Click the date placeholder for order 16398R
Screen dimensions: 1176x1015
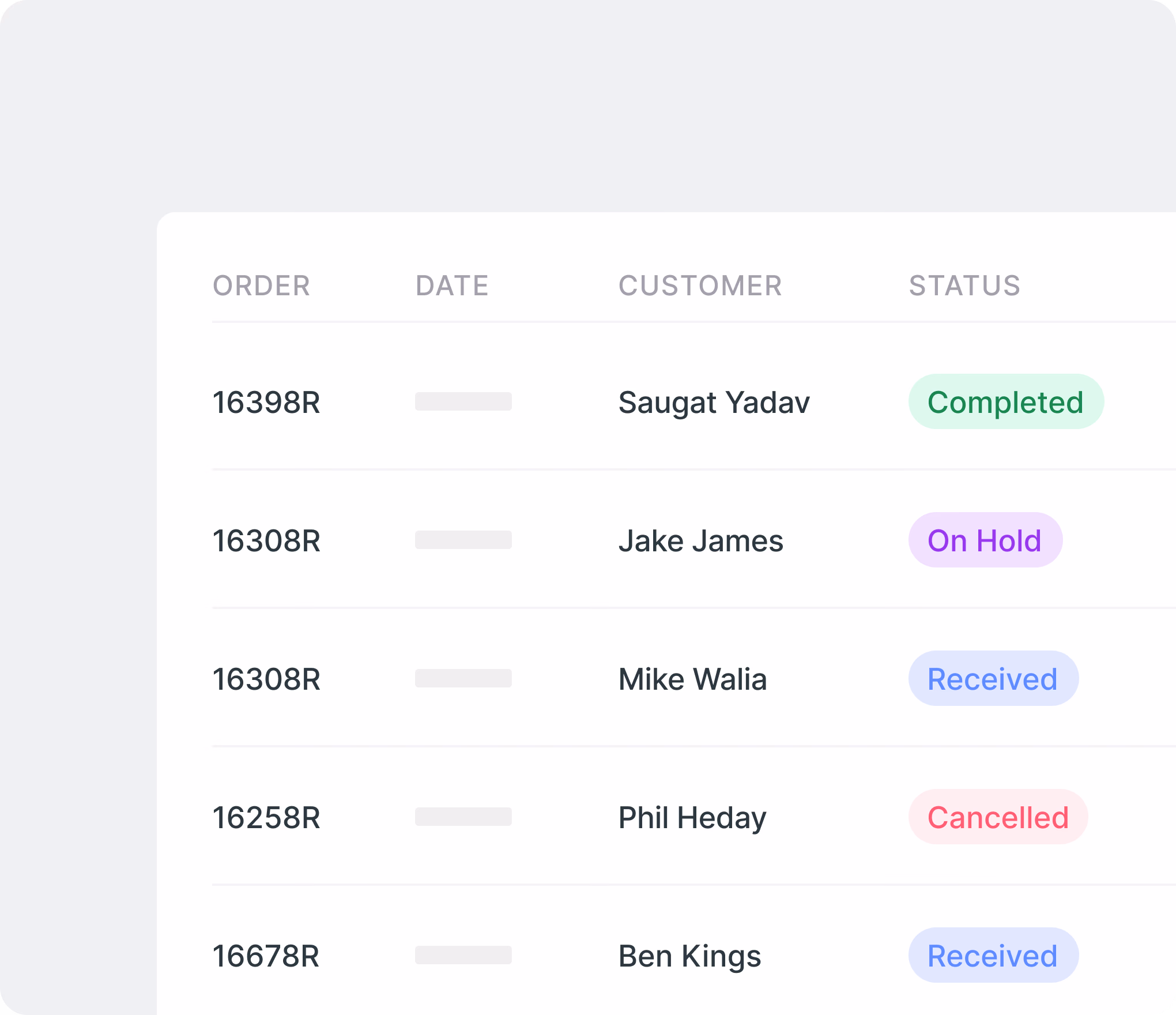coord(463,402)
